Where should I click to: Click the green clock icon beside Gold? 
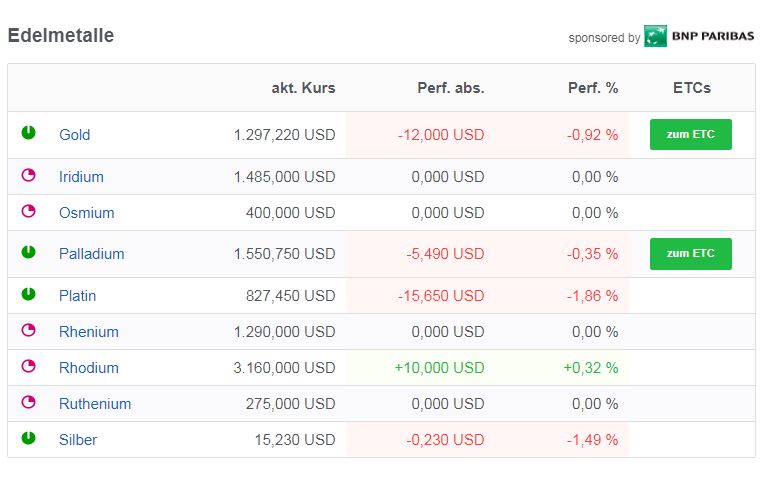pos(29,132)
